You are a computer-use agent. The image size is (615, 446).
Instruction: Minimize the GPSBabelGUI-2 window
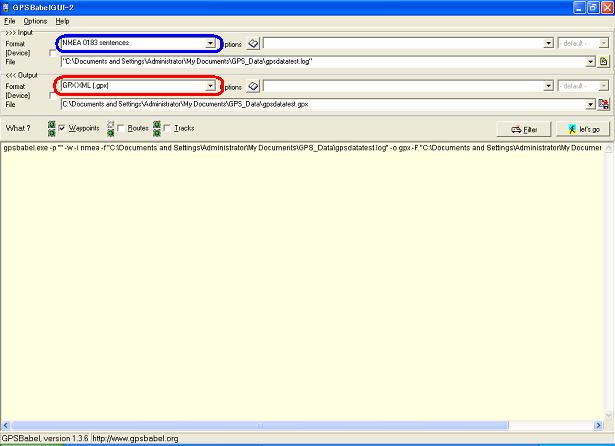(579, 7)
